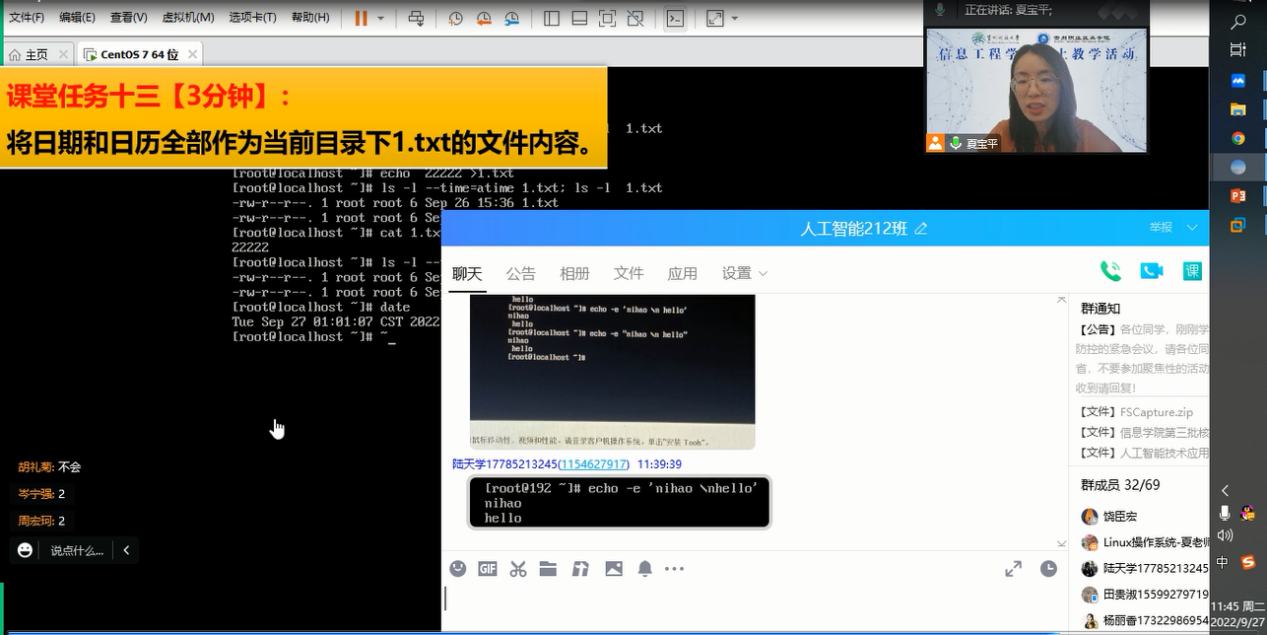Click the message alert bell icon

pyautogui.click(x=643, y=568)
